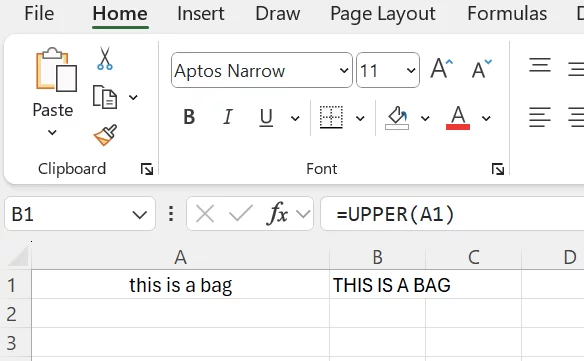Apply fill color with paint bucket
Image resolution: width=584 pixels, height=361 pixels.
tap(397, 118)
